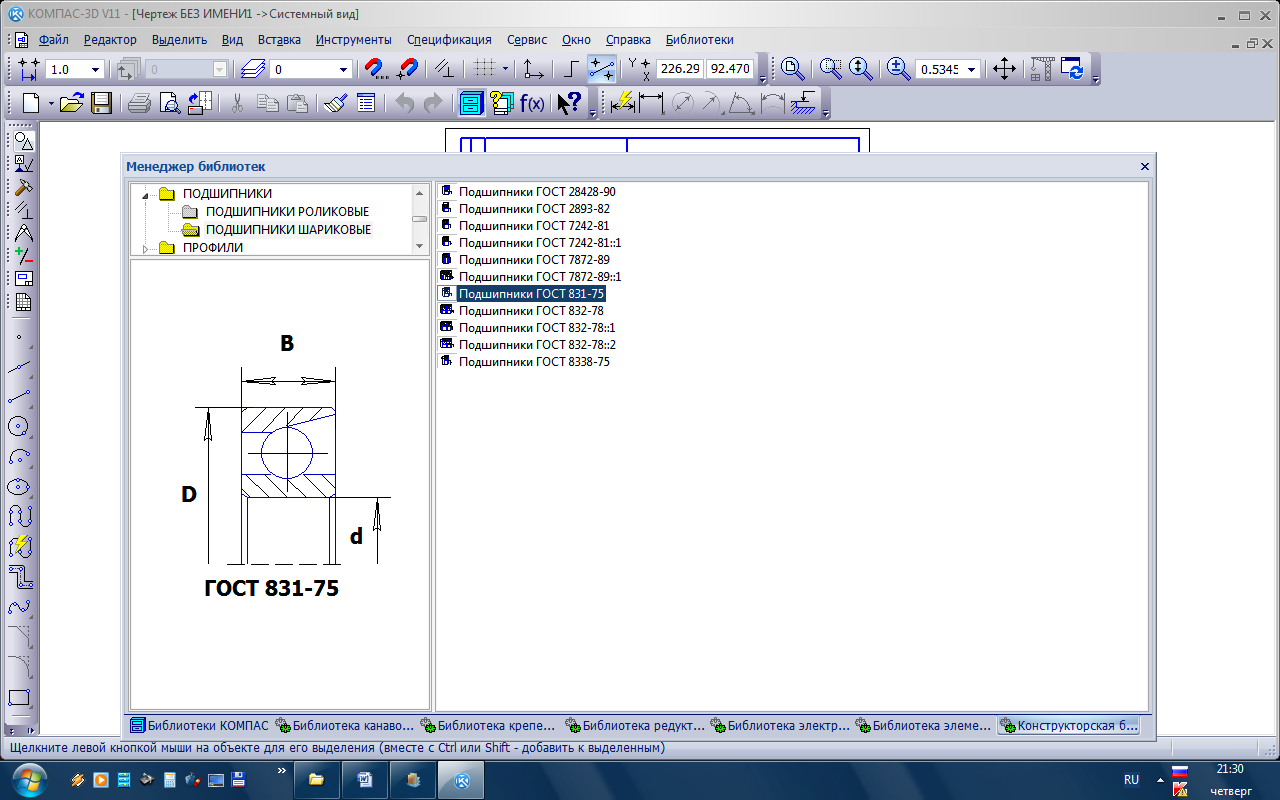This screenshot has height=800, width=1280.
Task: Open the cursor step 1.0 dropdown
Action: click(x=96, y=70)
